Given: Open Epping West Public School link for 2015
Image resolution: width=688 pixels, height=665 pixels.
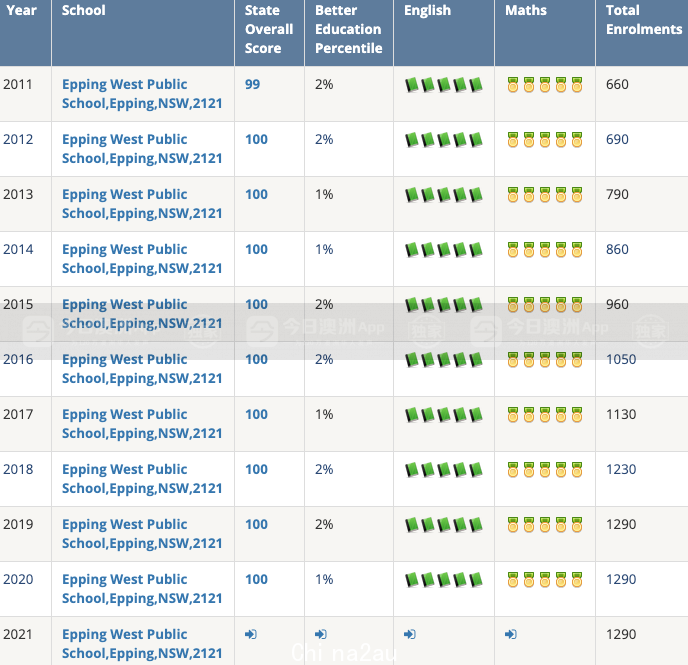Looking at the screenshot, I should click(x=142, y=314).
